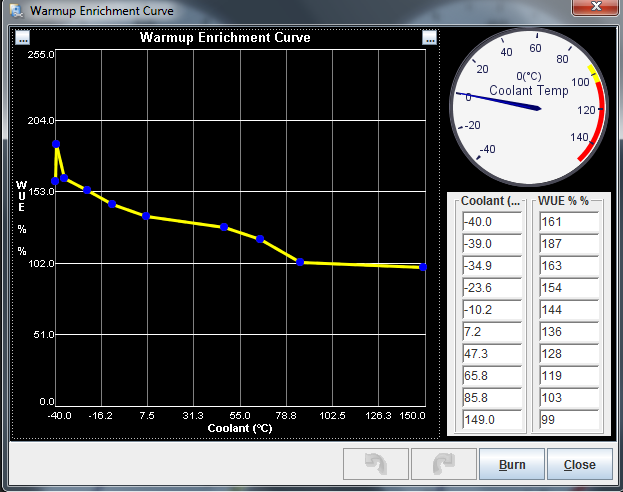Click the redo arrow button
The width and height of the screenshot is (623, 492).
[444, 464]
